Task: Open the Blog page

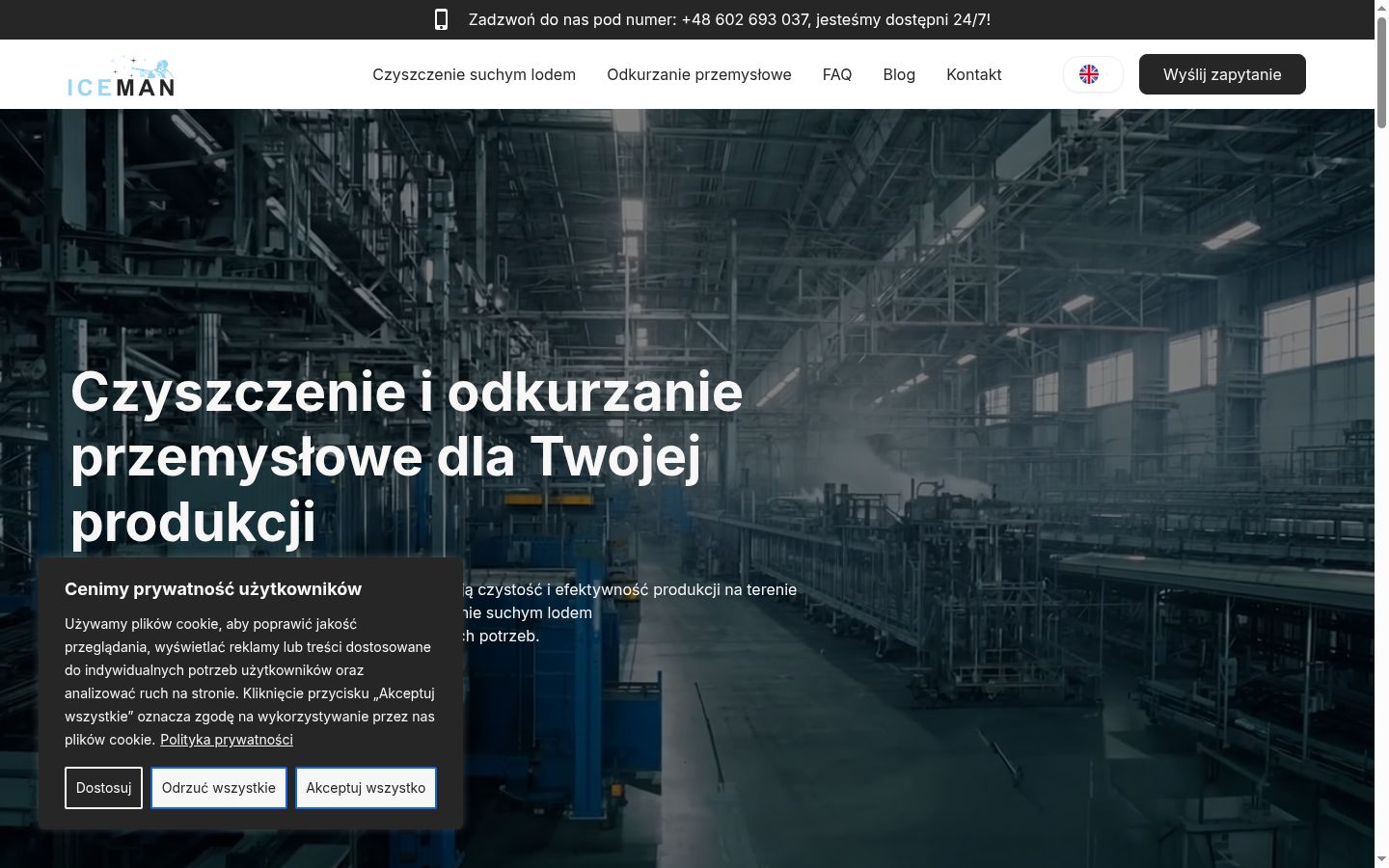Action: pos(899,74)
